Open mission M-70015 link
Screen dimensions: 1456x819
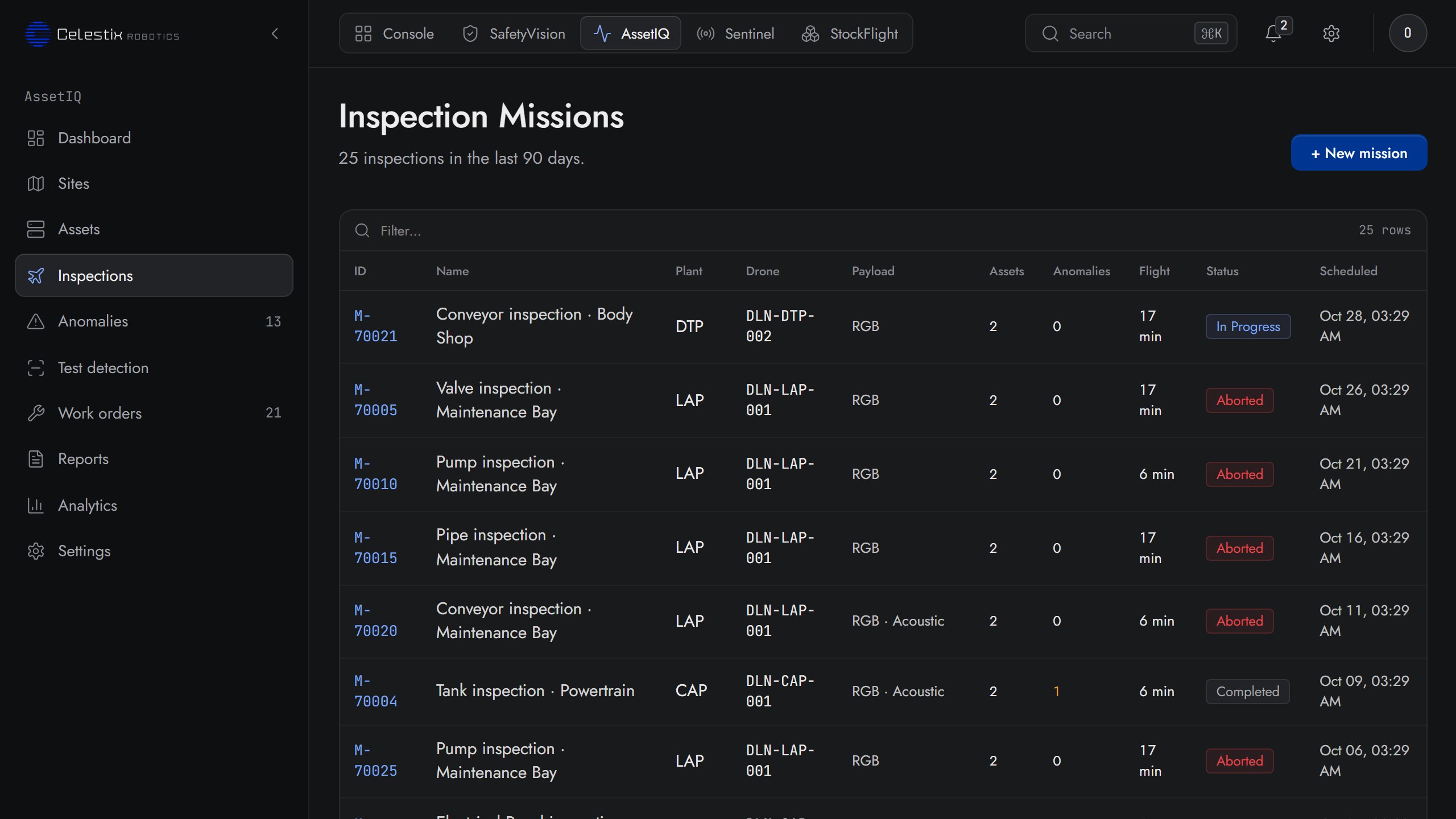click(x=375, y=548)
